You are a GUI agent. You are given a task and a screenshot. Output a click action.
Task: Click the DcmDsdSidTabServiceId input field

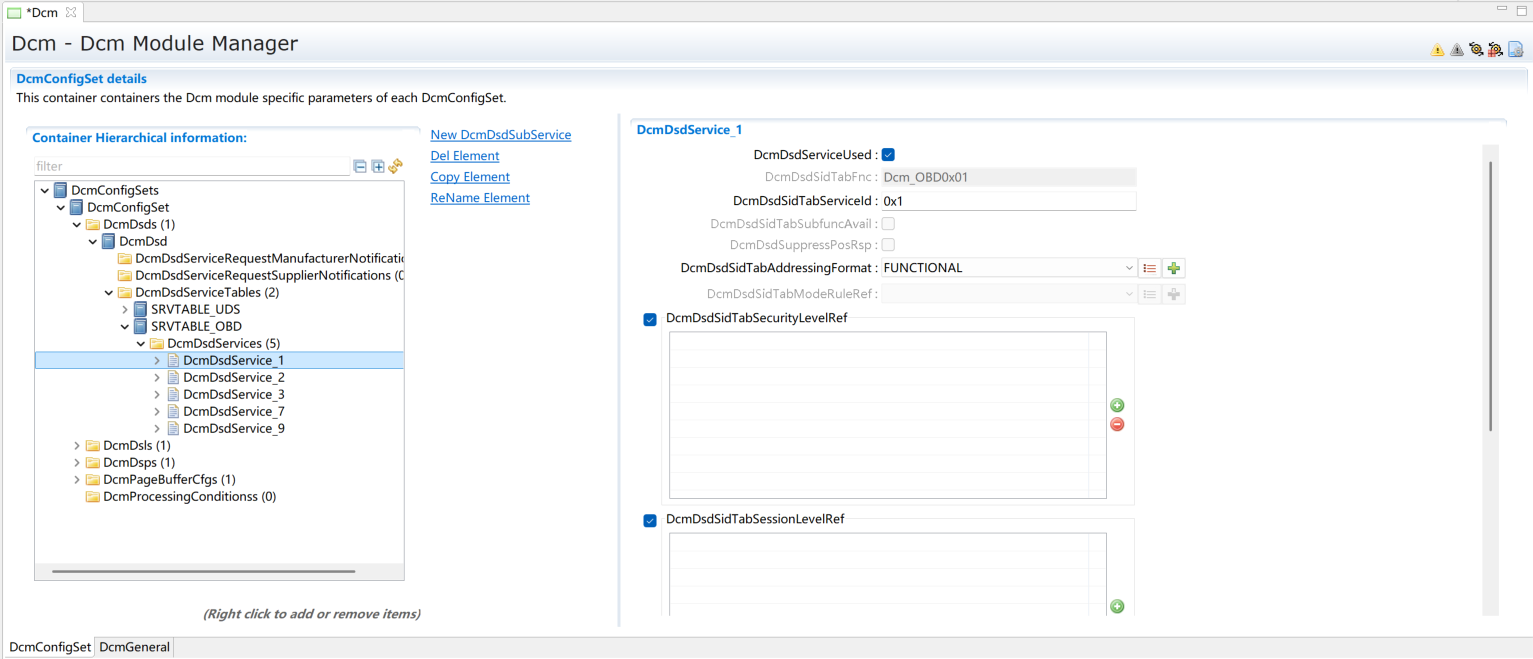tap(1007, 201)
